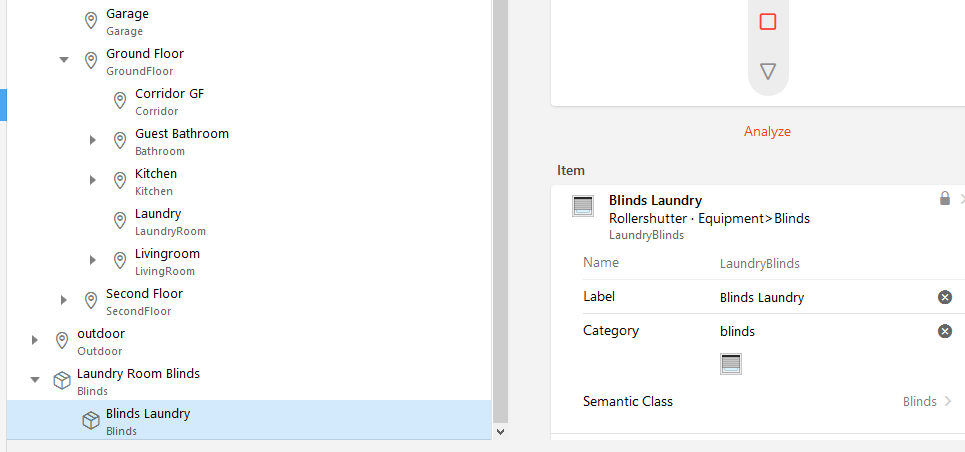The height and width of the screenshot is (452, 965).
Task: Click the Blinds Laundry item rollershutter icon
Action: pos(583,206)
